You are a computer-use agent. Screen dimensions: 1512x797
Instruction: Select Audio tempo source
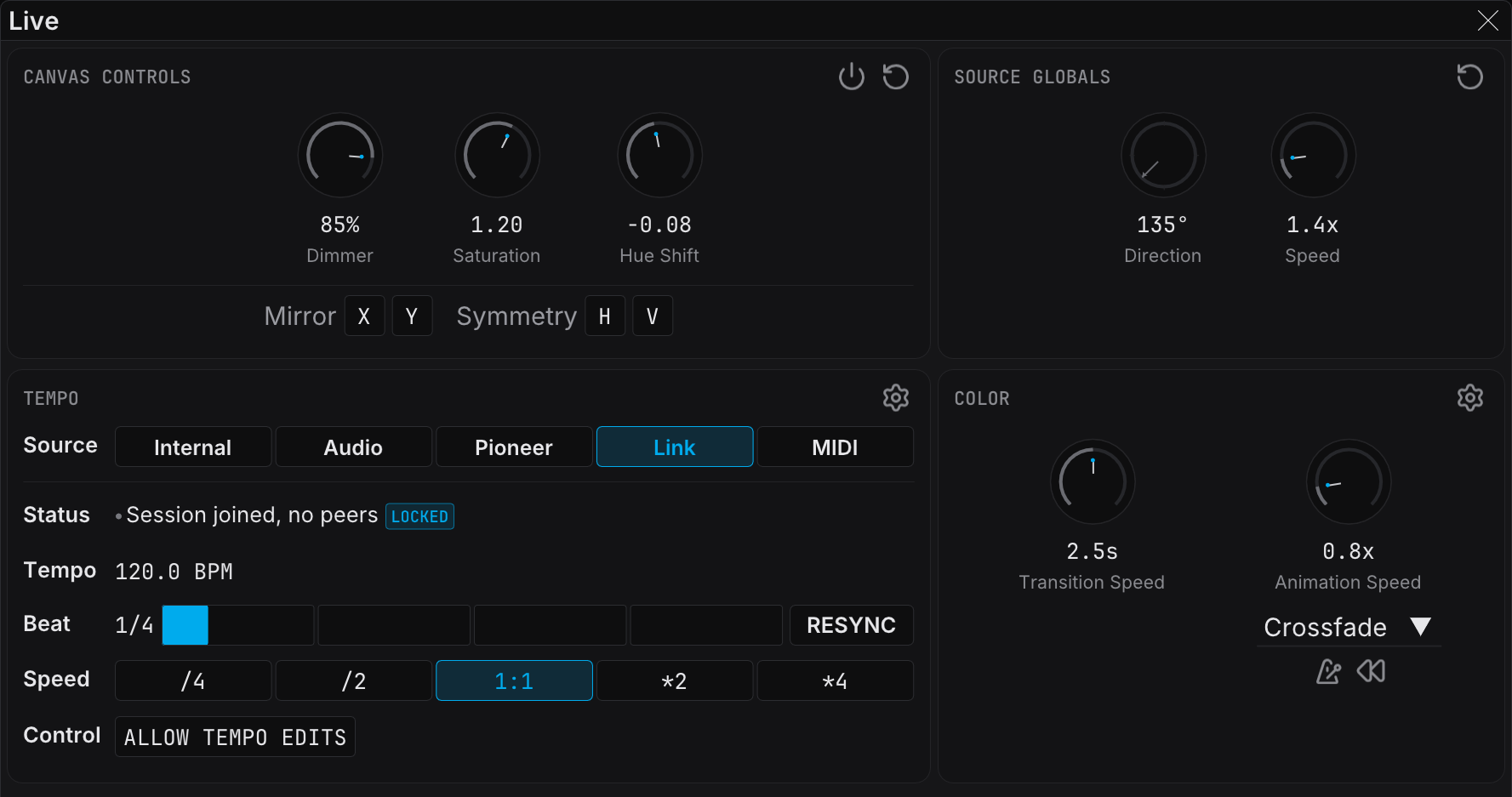353,447
